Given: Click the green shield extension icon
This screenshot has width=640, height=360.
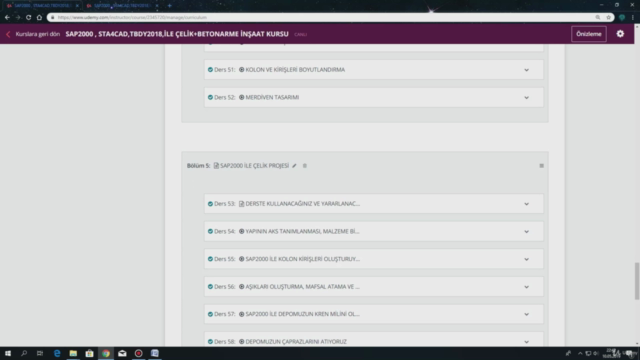Looking at the screenshot, I should click(622, 18).
